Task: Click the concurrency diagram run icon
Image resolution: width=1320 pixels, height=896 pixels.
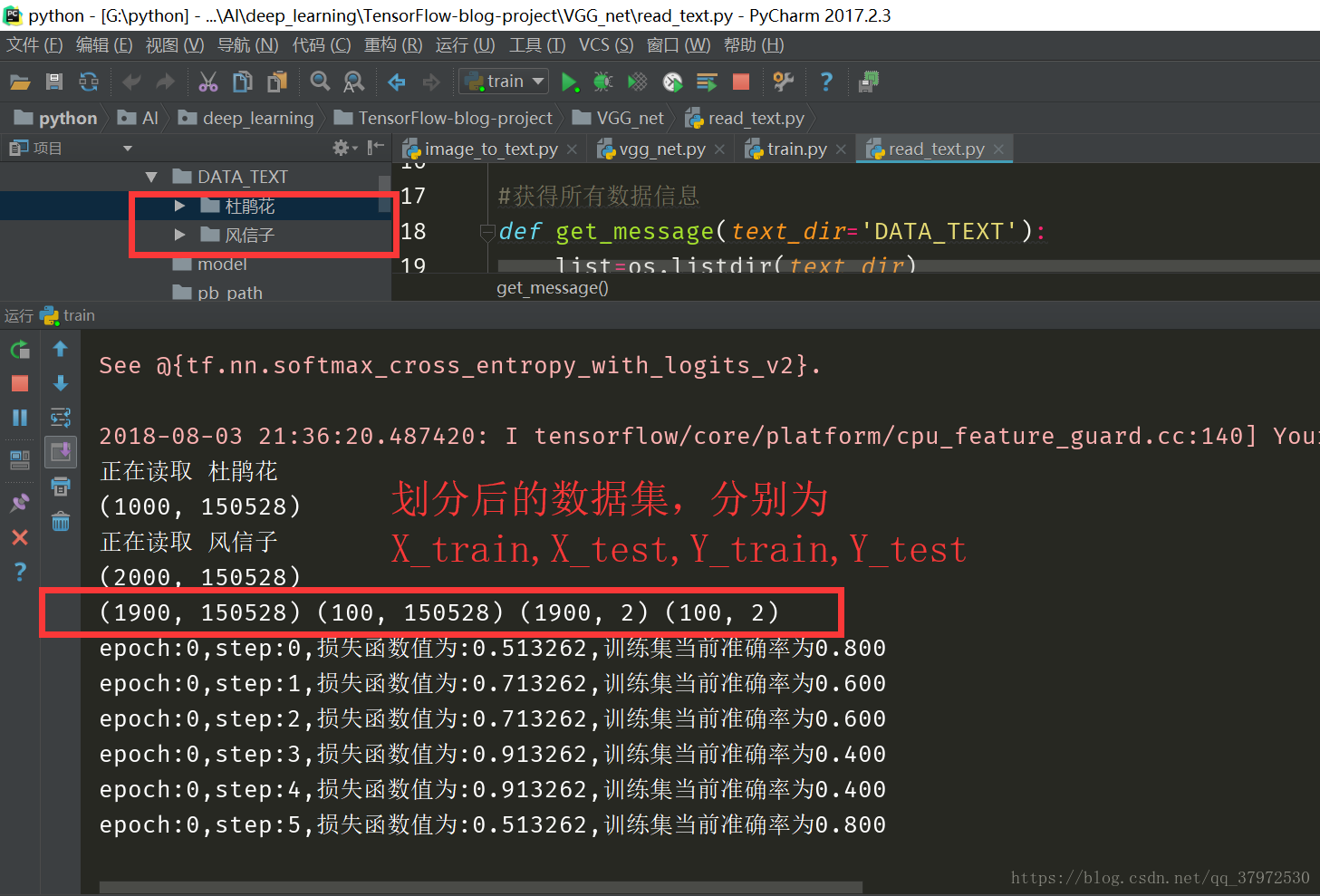Action: tap(707, 82)
